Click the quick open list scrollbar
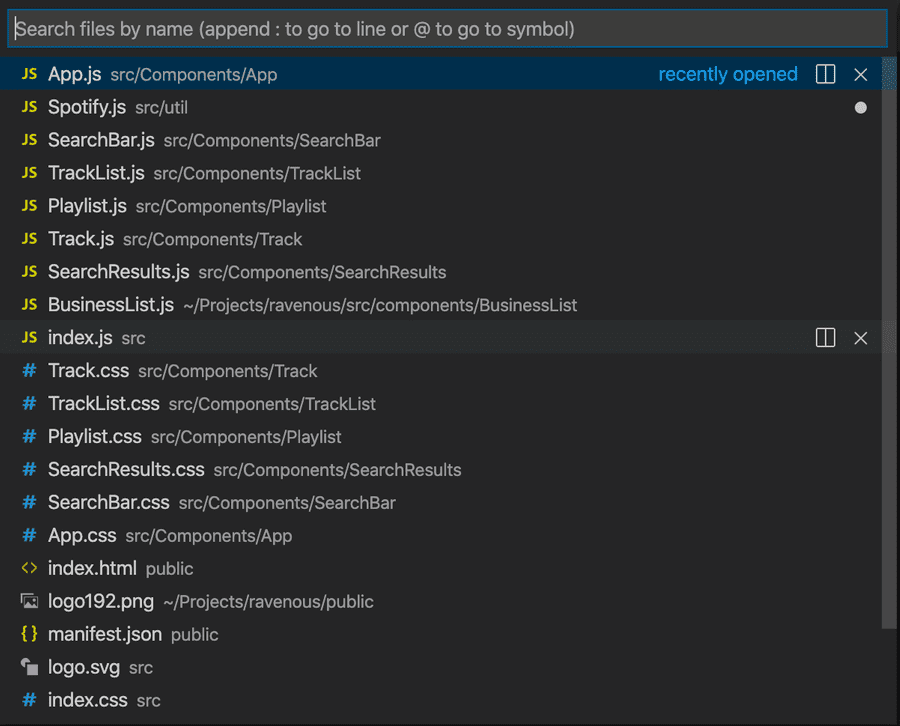The image size is (900, 726). click(x=890, y=340)
